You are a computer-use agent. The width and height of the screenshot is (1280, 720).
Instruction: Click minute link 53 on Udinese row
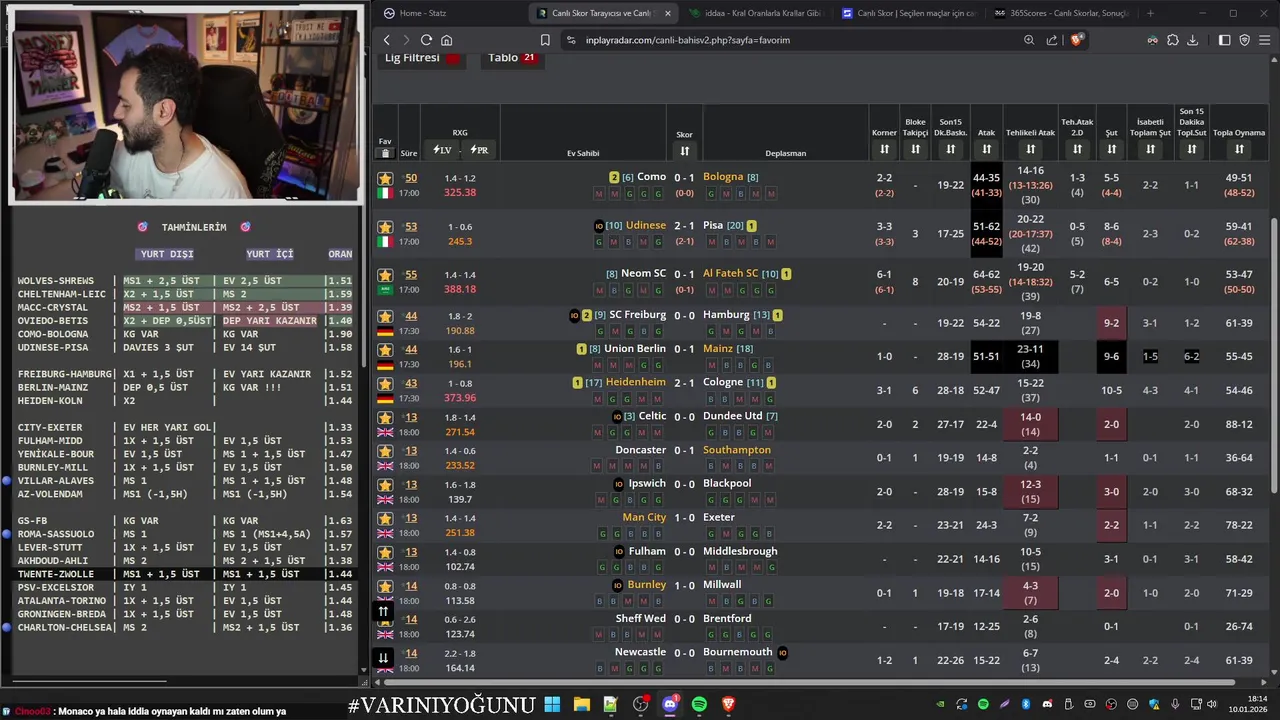click(411, 227)
